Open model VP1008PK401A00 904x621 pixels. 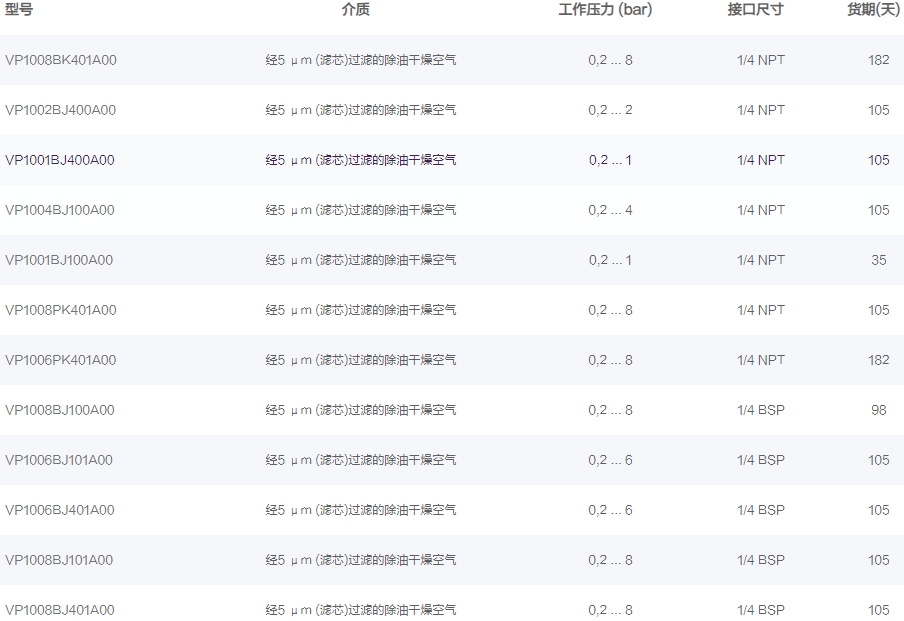click(61, 310)
